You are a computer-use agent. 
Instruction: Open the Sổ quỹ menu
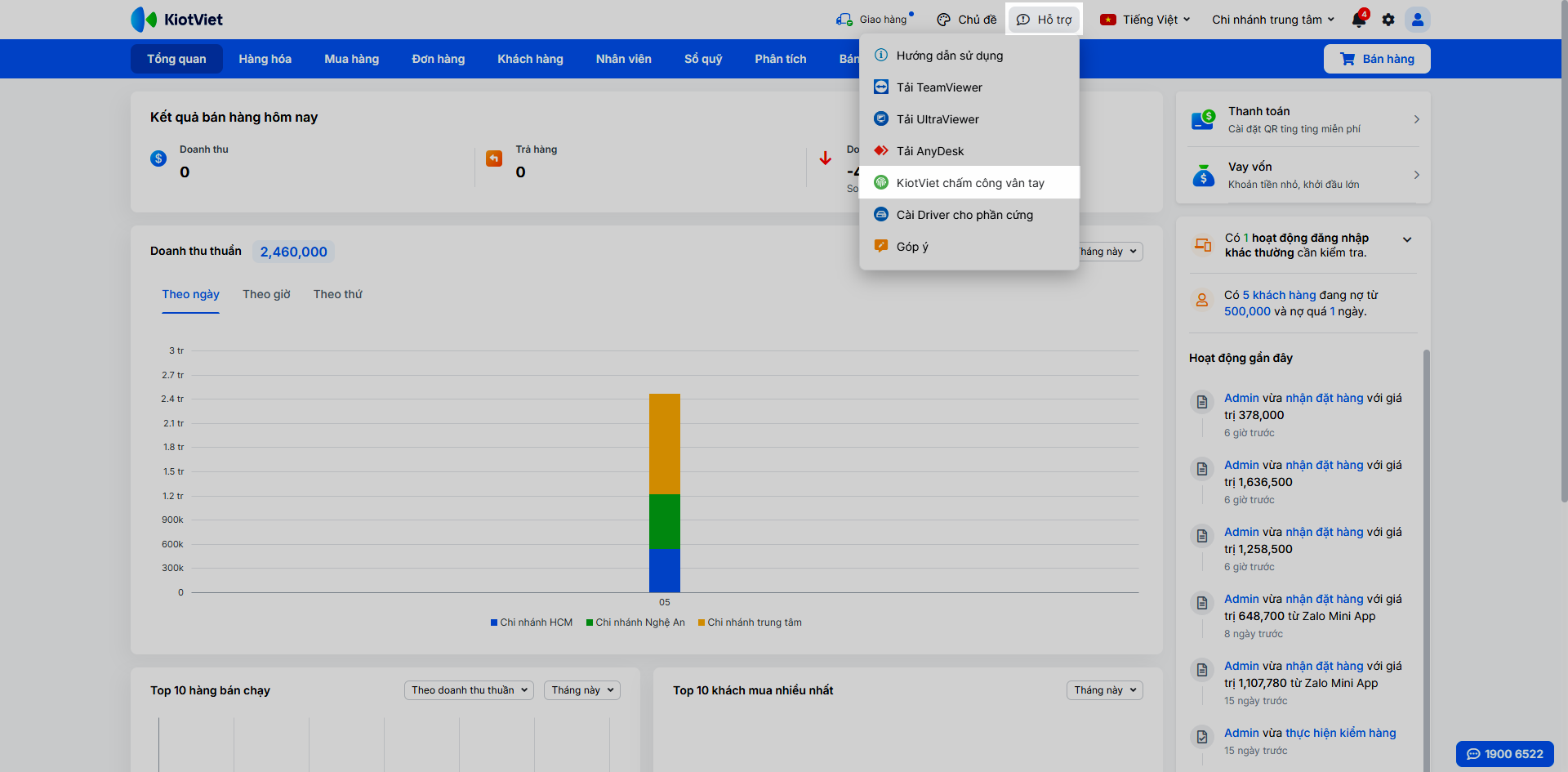(703, 59)
